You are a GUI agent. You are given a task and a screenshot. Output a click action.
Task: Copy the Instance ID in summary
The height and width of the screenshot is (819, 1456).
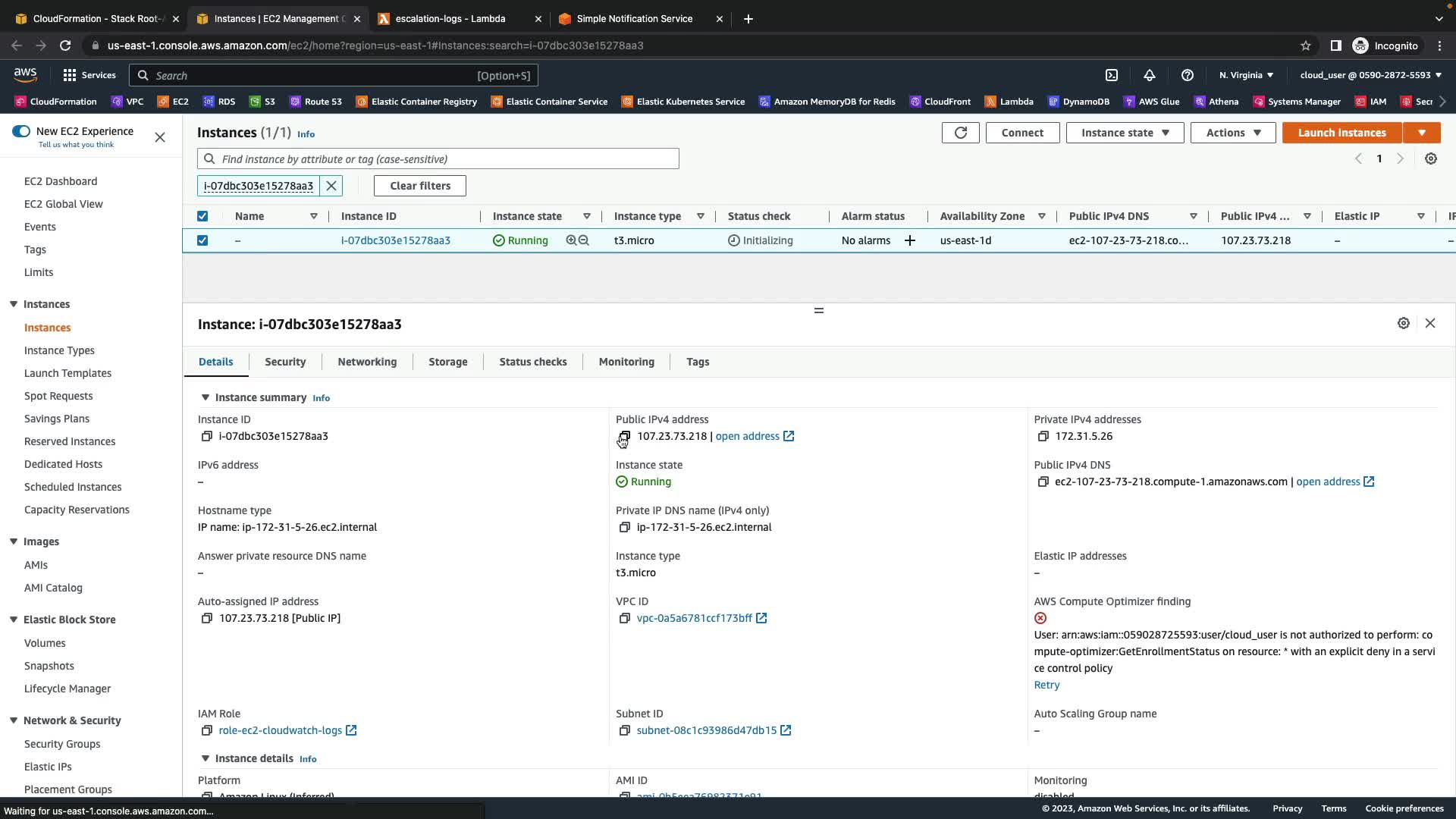[x=206, y=436]
